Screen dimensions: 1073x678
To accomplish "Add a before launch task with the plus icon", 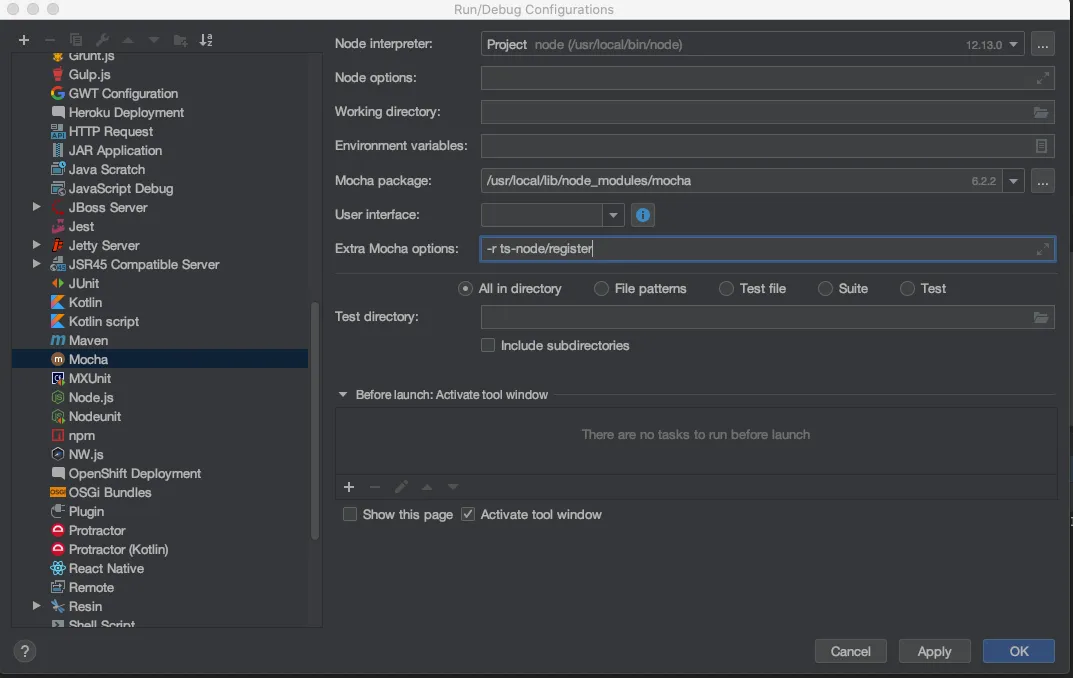I will tap(349, 487).
